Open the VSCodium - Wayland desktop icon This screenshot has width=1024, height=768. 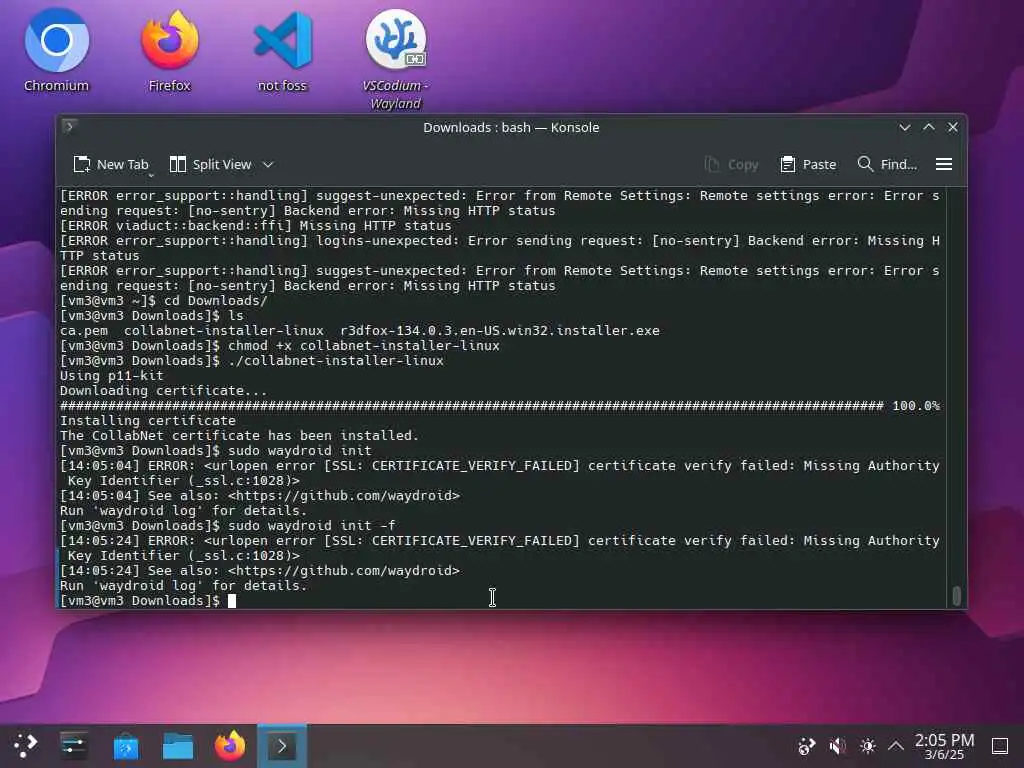pos(395,59)
